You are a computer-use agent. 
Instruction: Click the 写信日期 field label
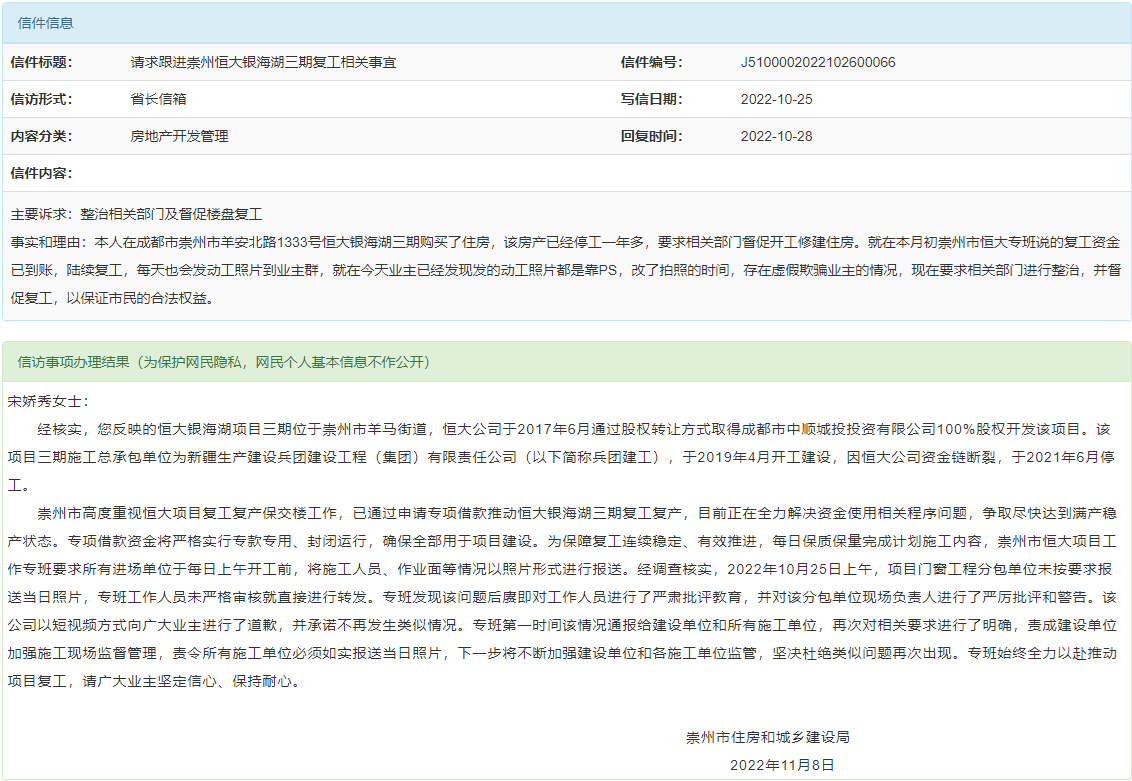coord(651,99)
